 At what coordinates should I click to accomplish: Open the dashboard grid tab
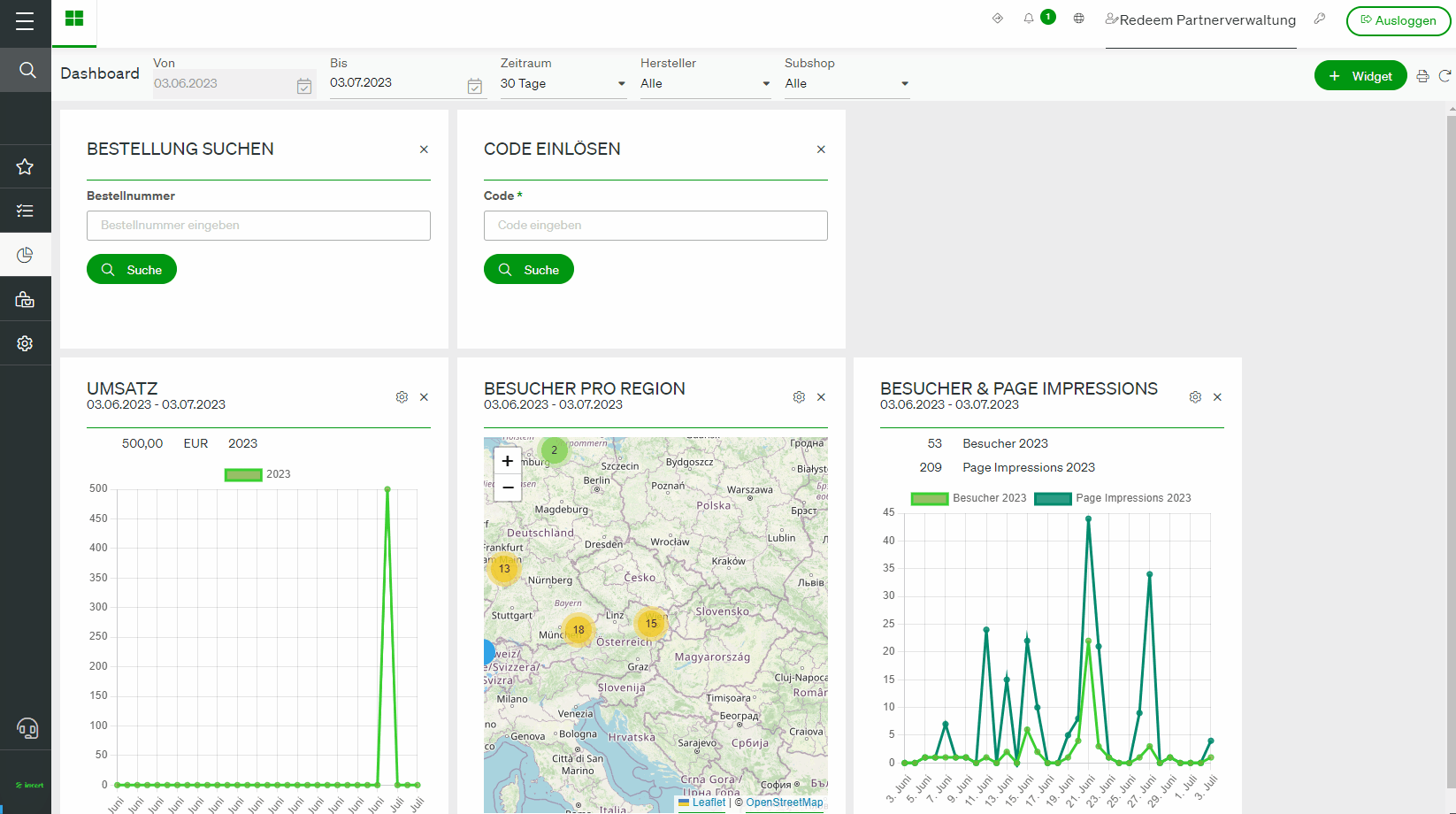click(74, 19)
